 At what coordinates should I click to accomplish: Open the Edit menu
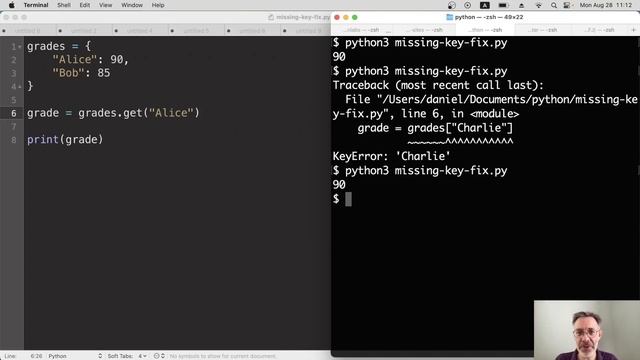click(x=84, y=5)
